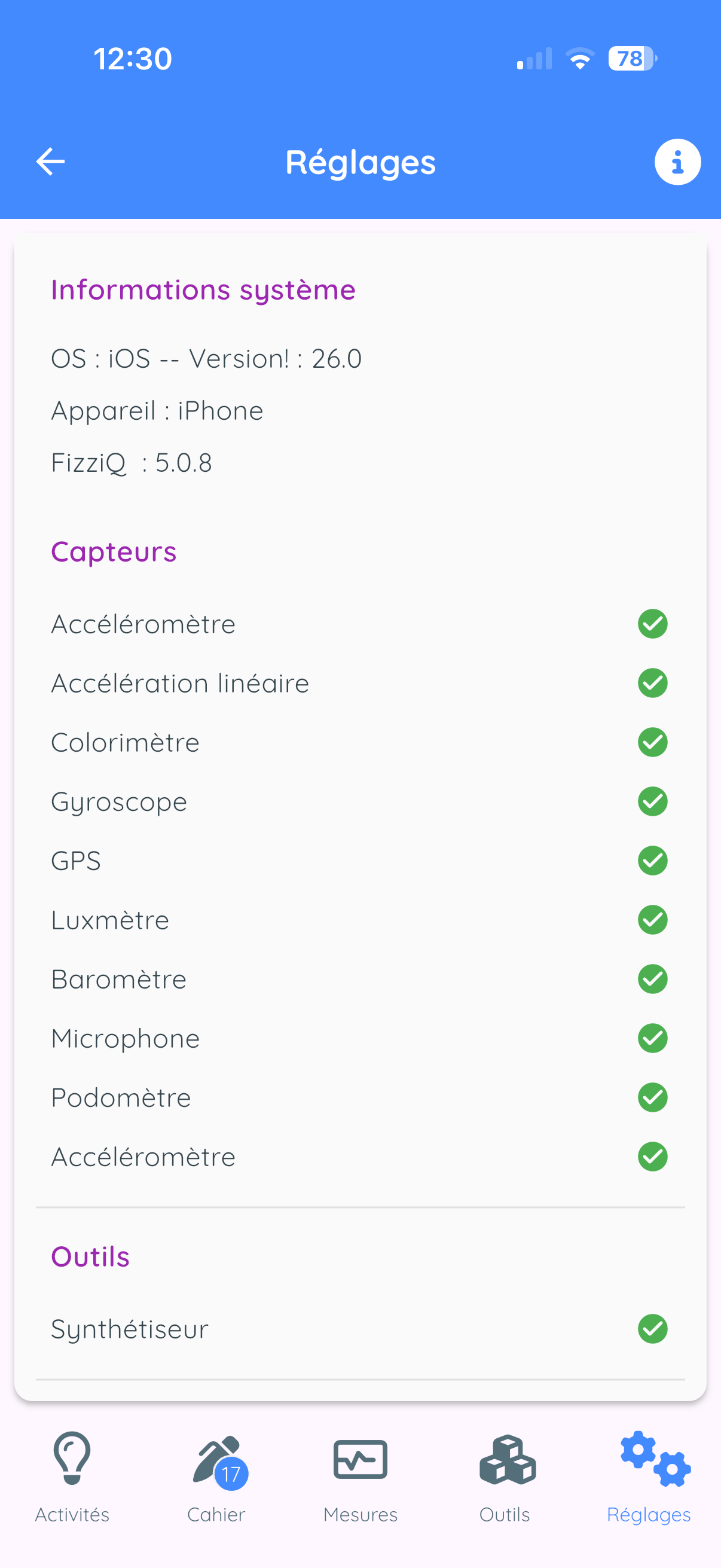
Task: Select the Colorimètre sensor row
Action: coord(360,743)
